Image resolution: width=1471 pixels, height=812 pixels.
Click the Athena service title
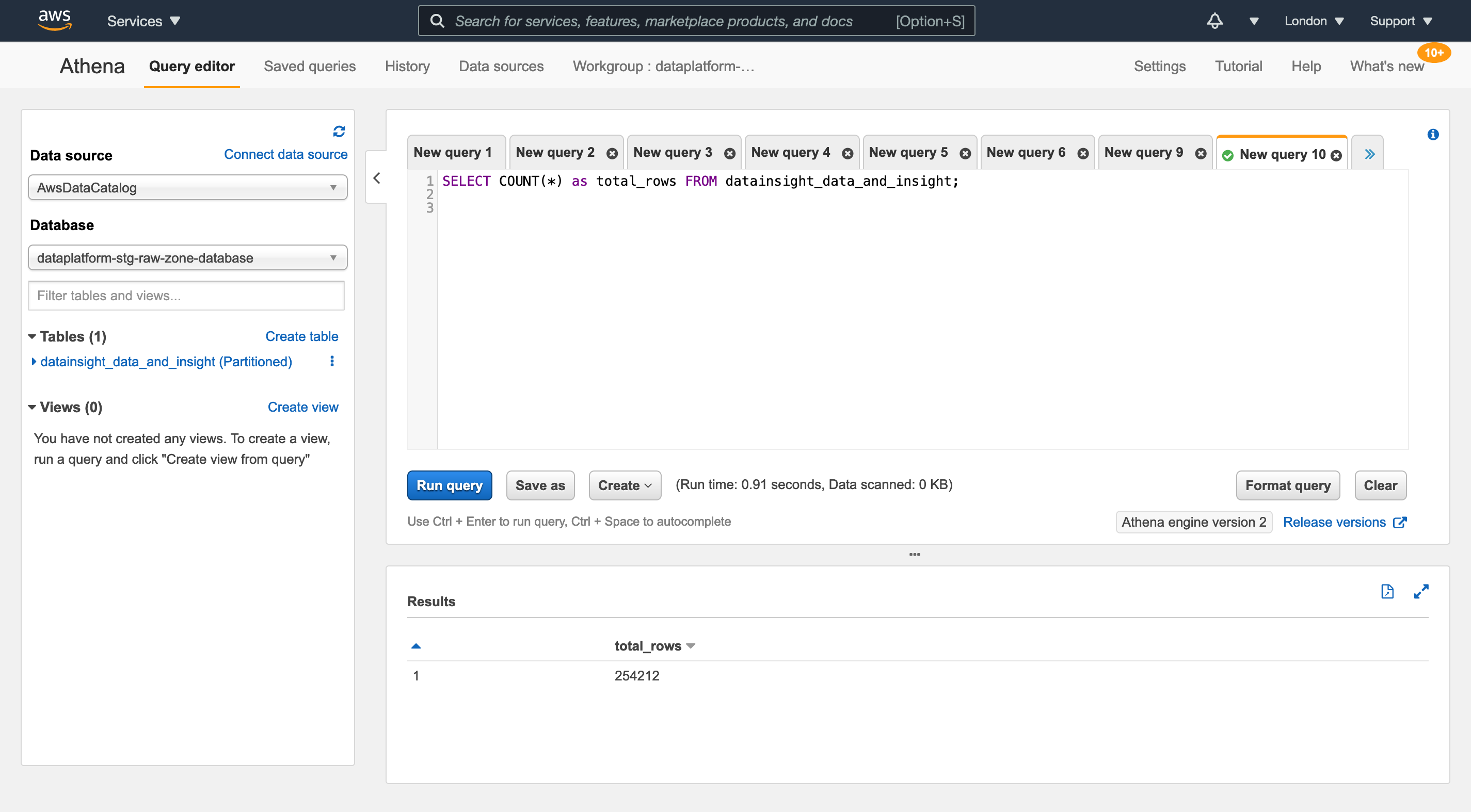coord(92,66)
